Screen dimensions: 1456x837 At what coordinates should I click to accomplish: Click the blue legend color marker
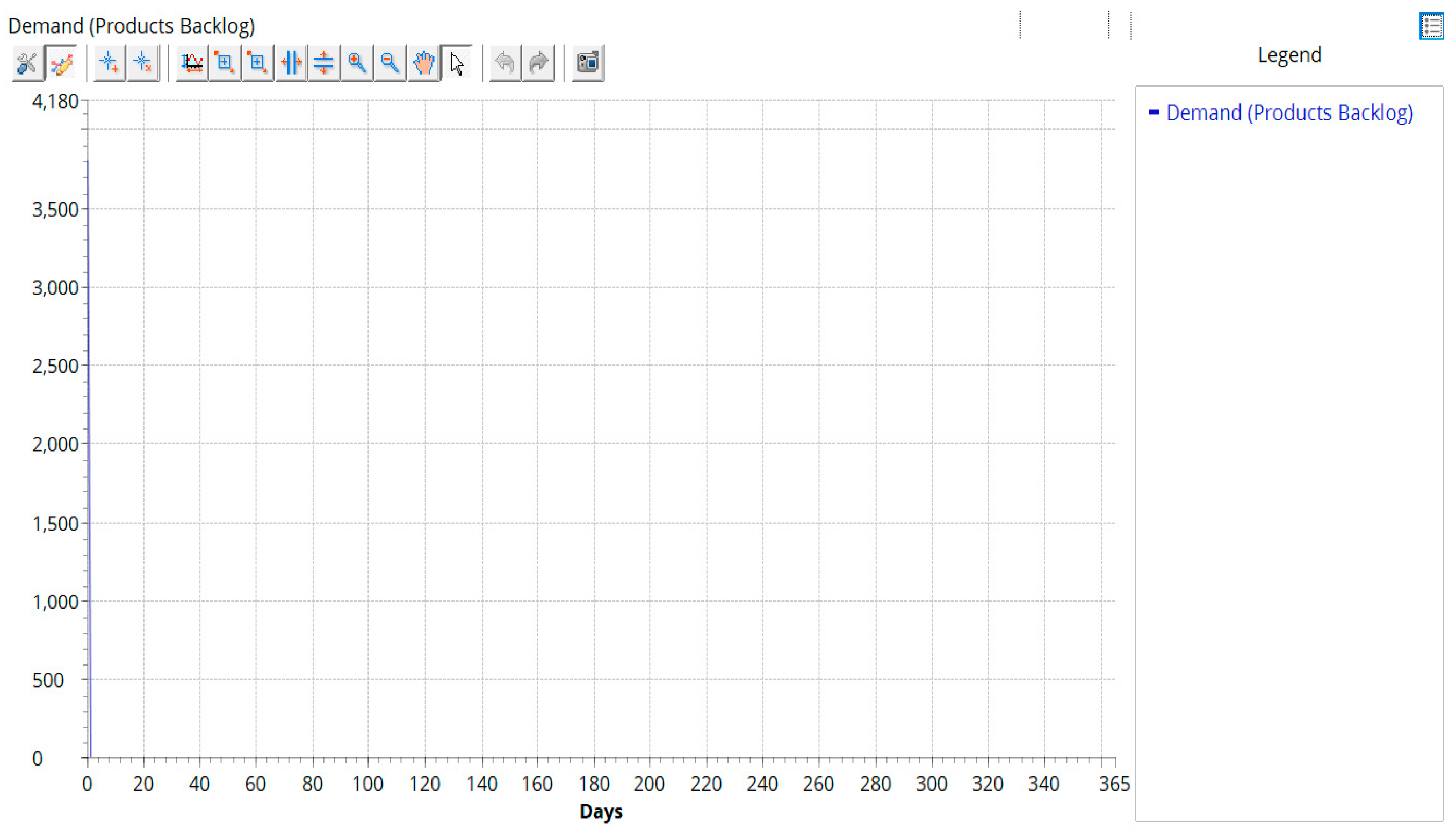pos(1154,112)
